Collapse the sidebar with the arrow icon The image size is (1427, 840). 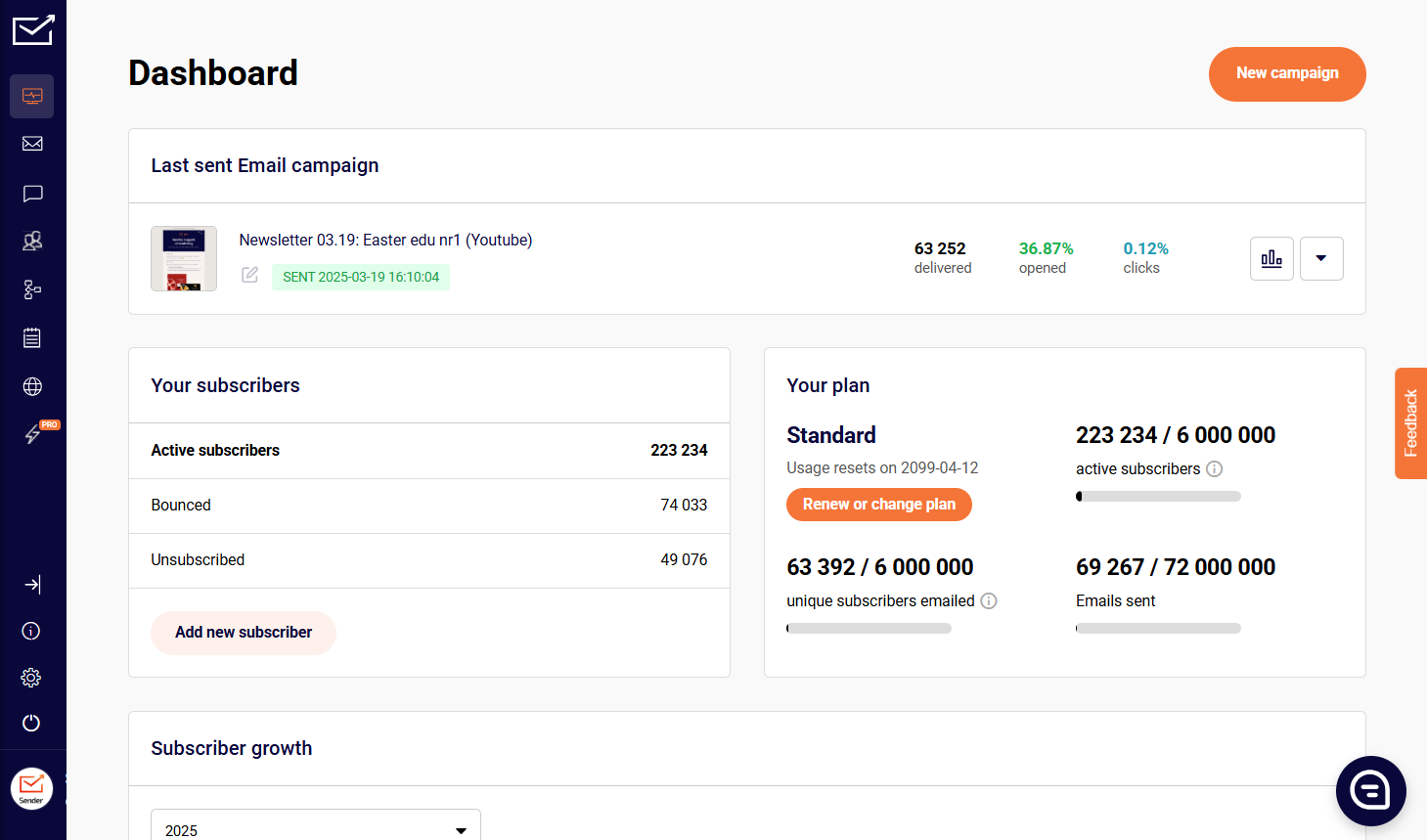32,584
